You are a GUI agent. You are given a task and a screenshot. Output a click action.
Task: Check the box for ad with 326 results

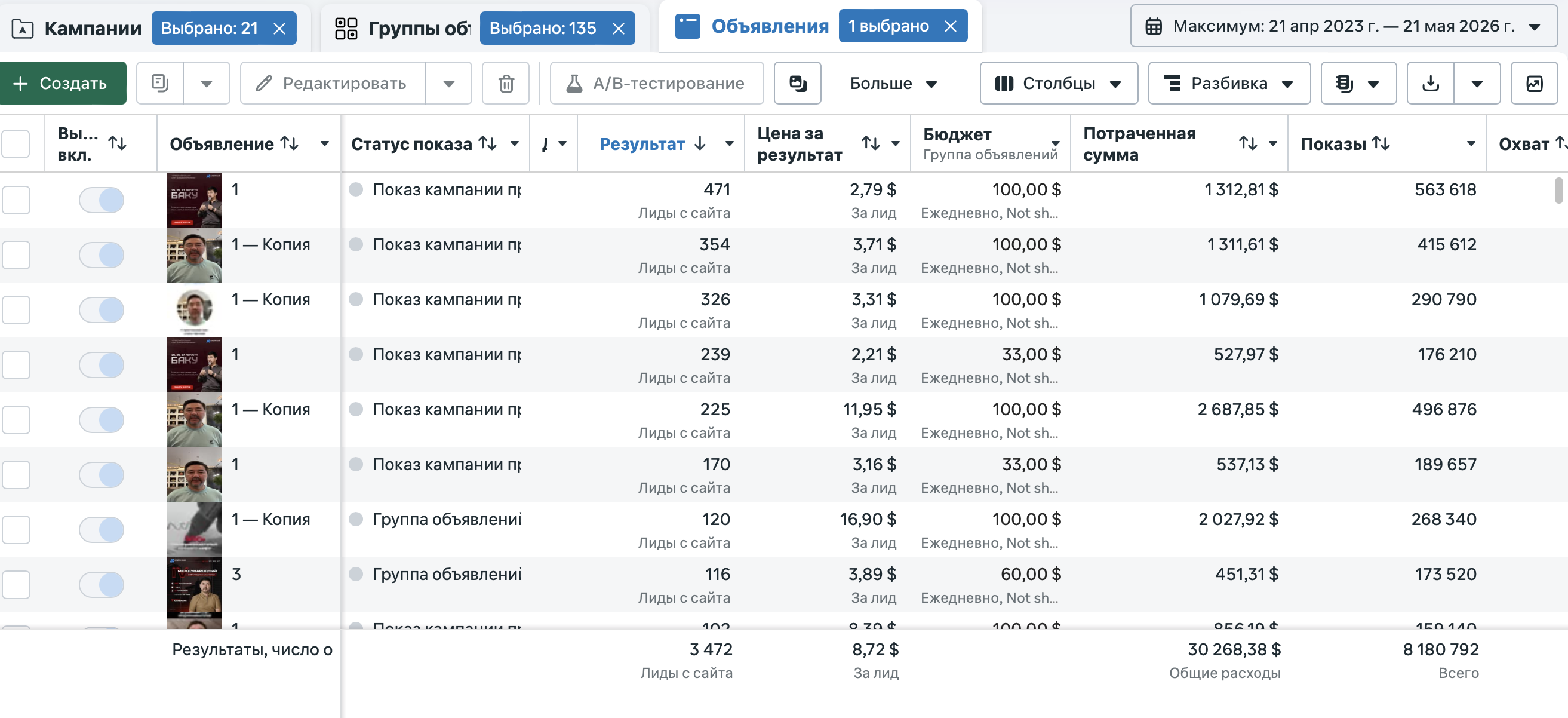pos(16,309)
